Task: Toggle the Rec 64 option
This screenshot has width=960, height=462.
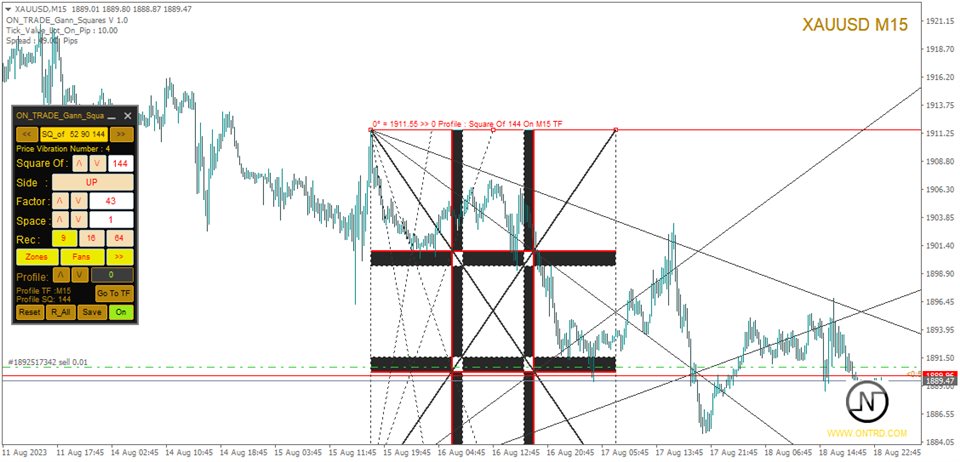Action: point(120,238)
